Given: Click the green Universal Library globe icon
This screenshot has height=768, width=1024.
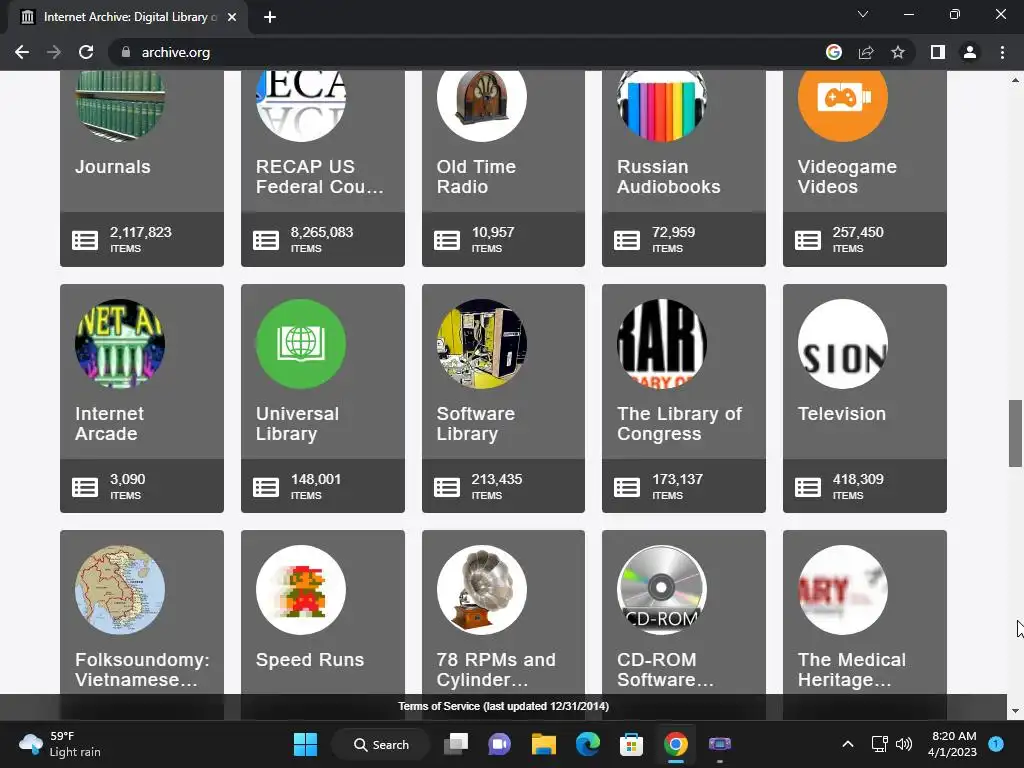Looking at the screenshot, I should 301,344.
